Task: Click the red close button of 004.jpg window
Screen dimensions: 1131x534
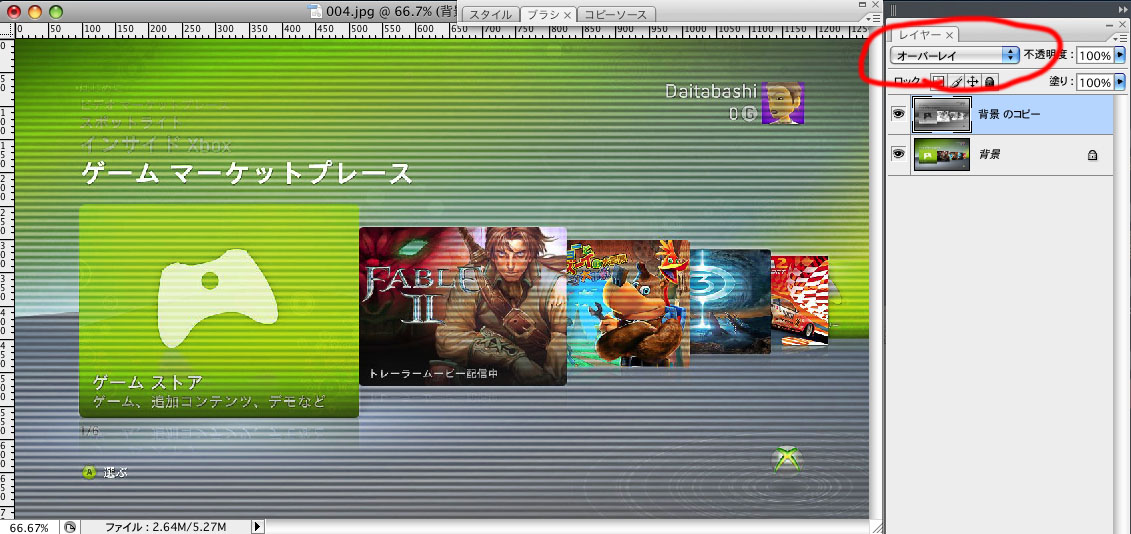Action: [x=13, y=11]
